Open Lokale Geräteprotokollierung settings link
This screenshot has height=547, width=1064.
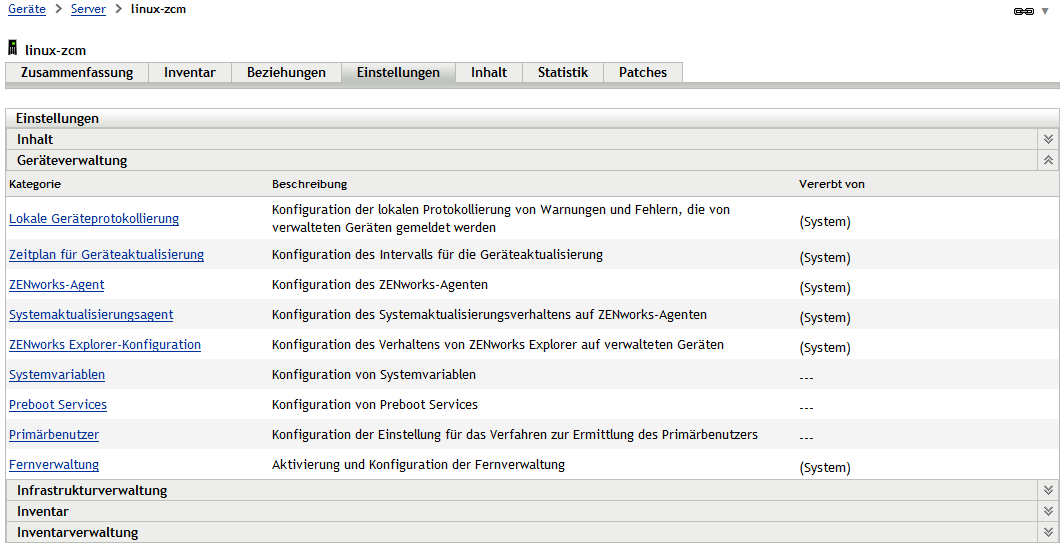click(x=94, y=218)
